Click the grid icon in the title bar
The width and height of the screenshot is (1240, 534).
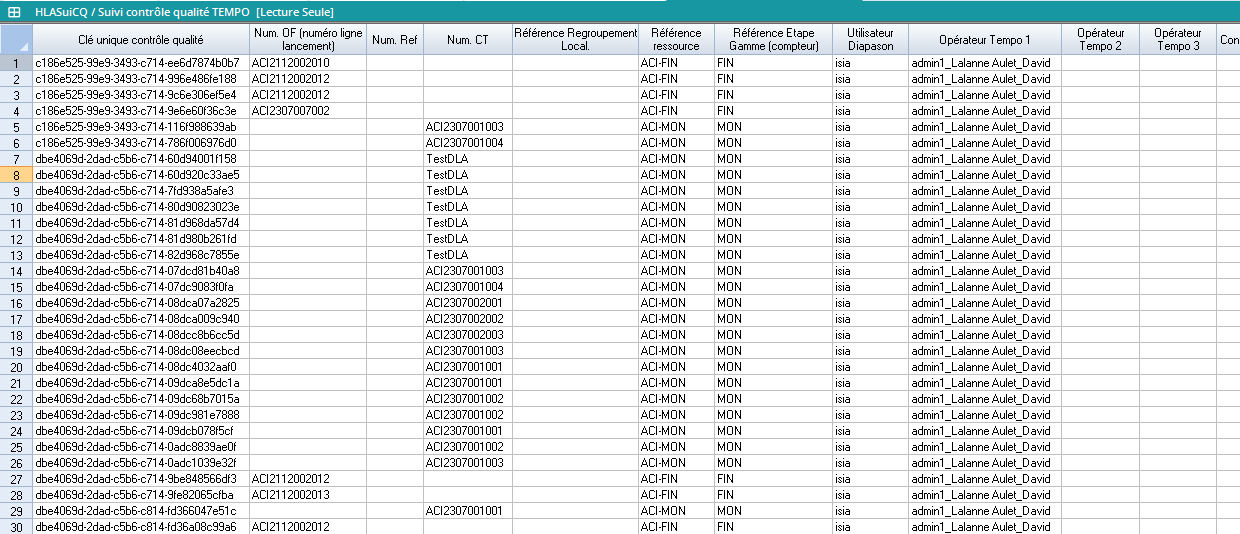click(x=15, y=11)
